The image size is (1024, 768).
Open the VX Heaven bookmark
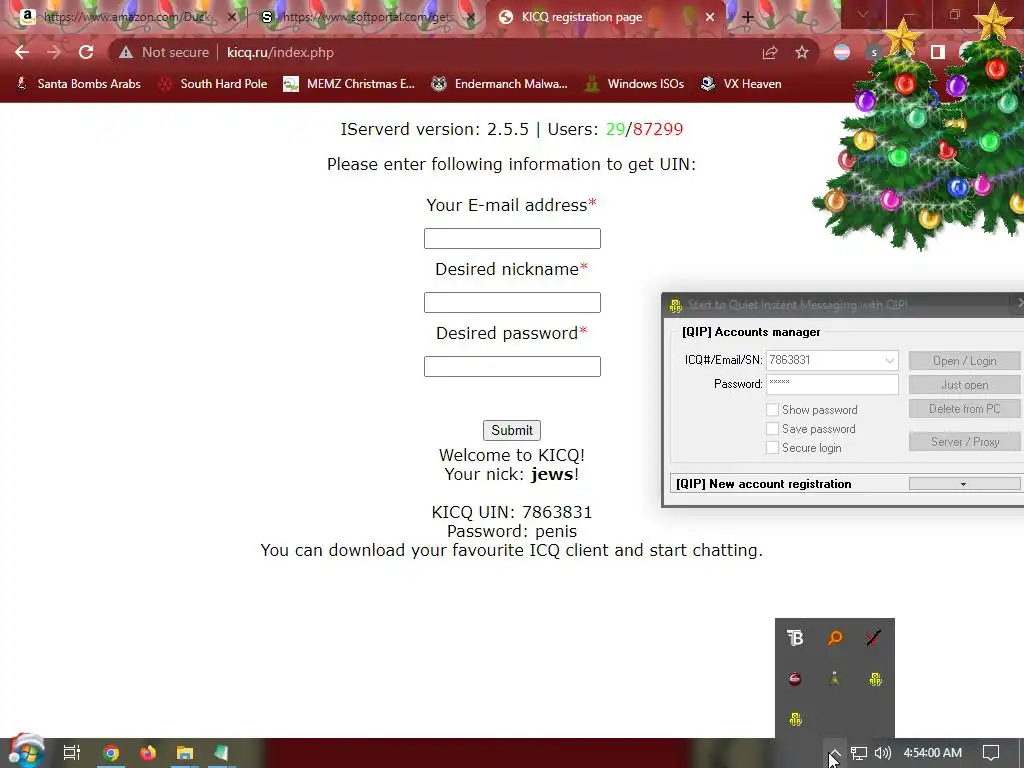coord(741,84)
